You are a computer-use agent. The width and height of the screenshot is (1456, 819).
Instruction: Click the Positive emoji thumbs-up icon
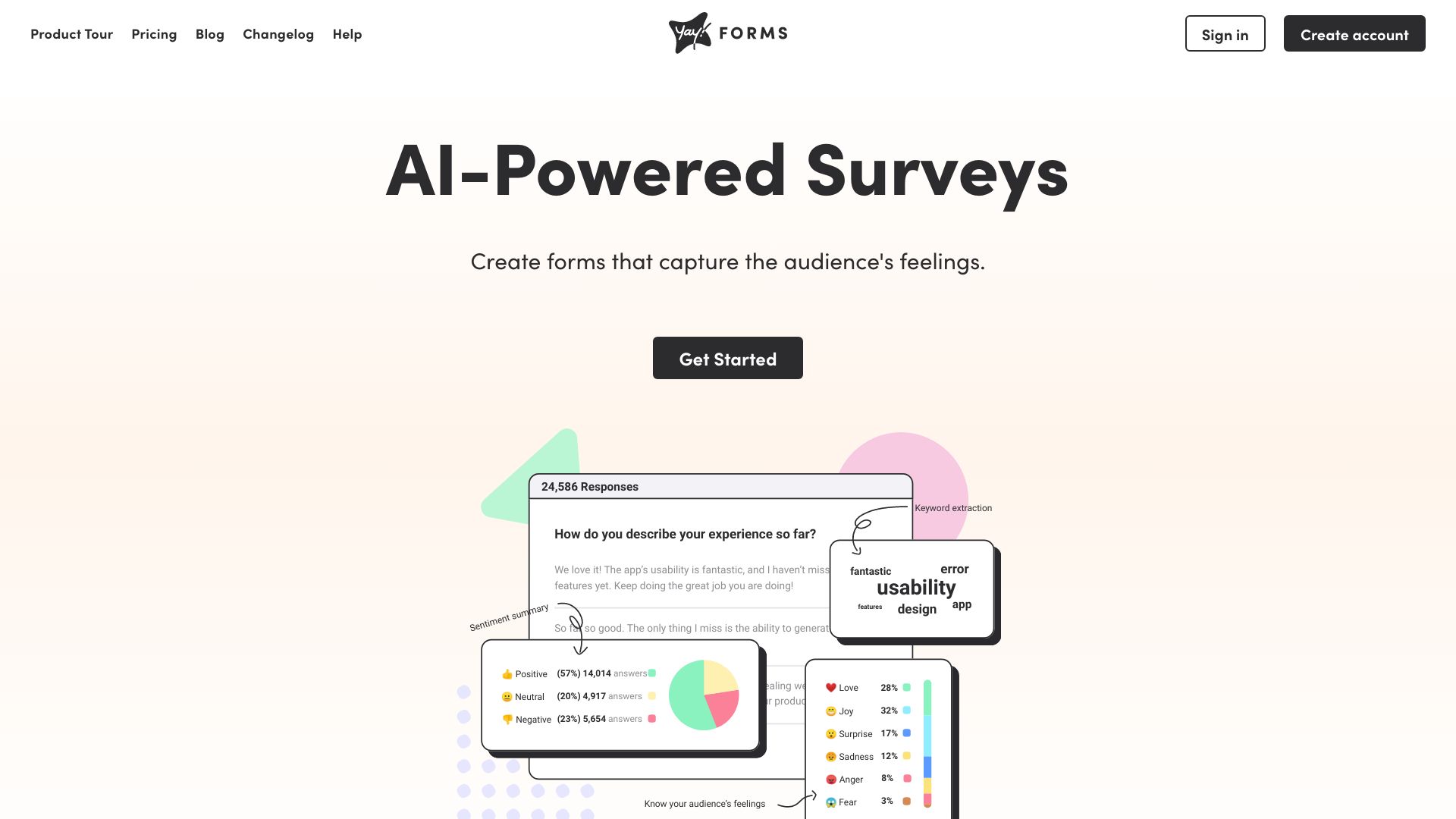coord(507,672)
